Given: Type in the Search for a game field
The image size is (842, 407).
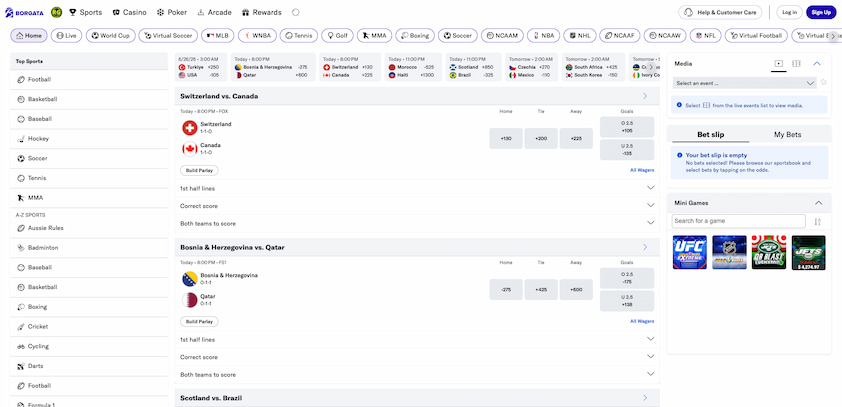Looking at the screenshot, I should [738, 221].
